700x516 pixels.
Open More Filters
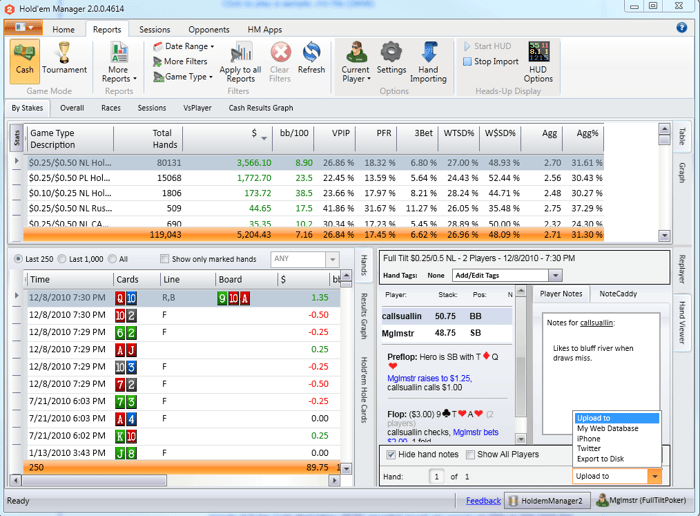[x=181, y=61]
